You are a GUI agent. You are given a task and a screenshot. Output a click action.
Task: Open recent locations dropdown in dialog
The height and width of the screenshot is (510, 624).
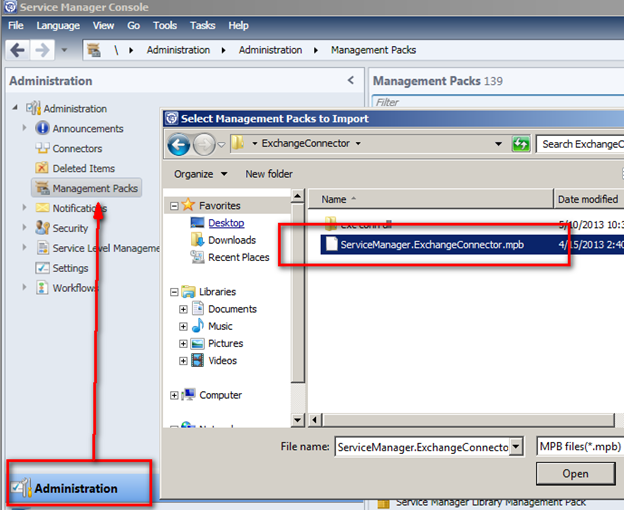coord(222,144)
